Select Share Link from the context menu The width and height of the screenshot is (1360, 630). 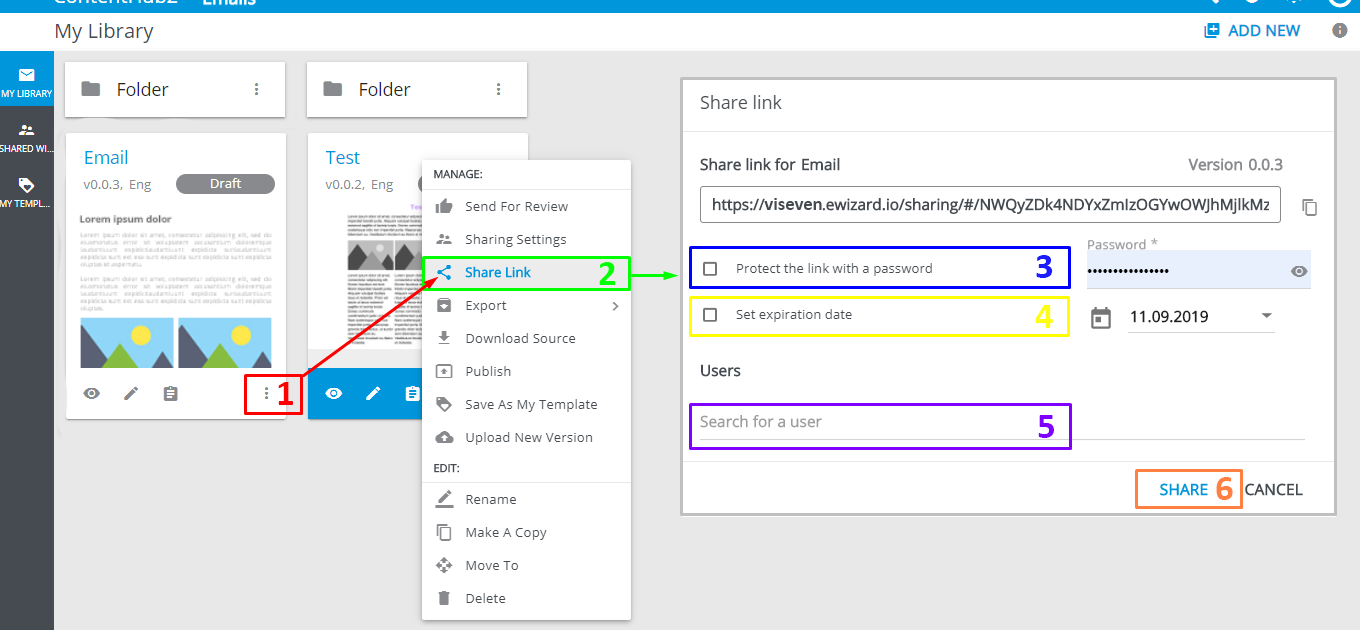[x=497, y=273]
